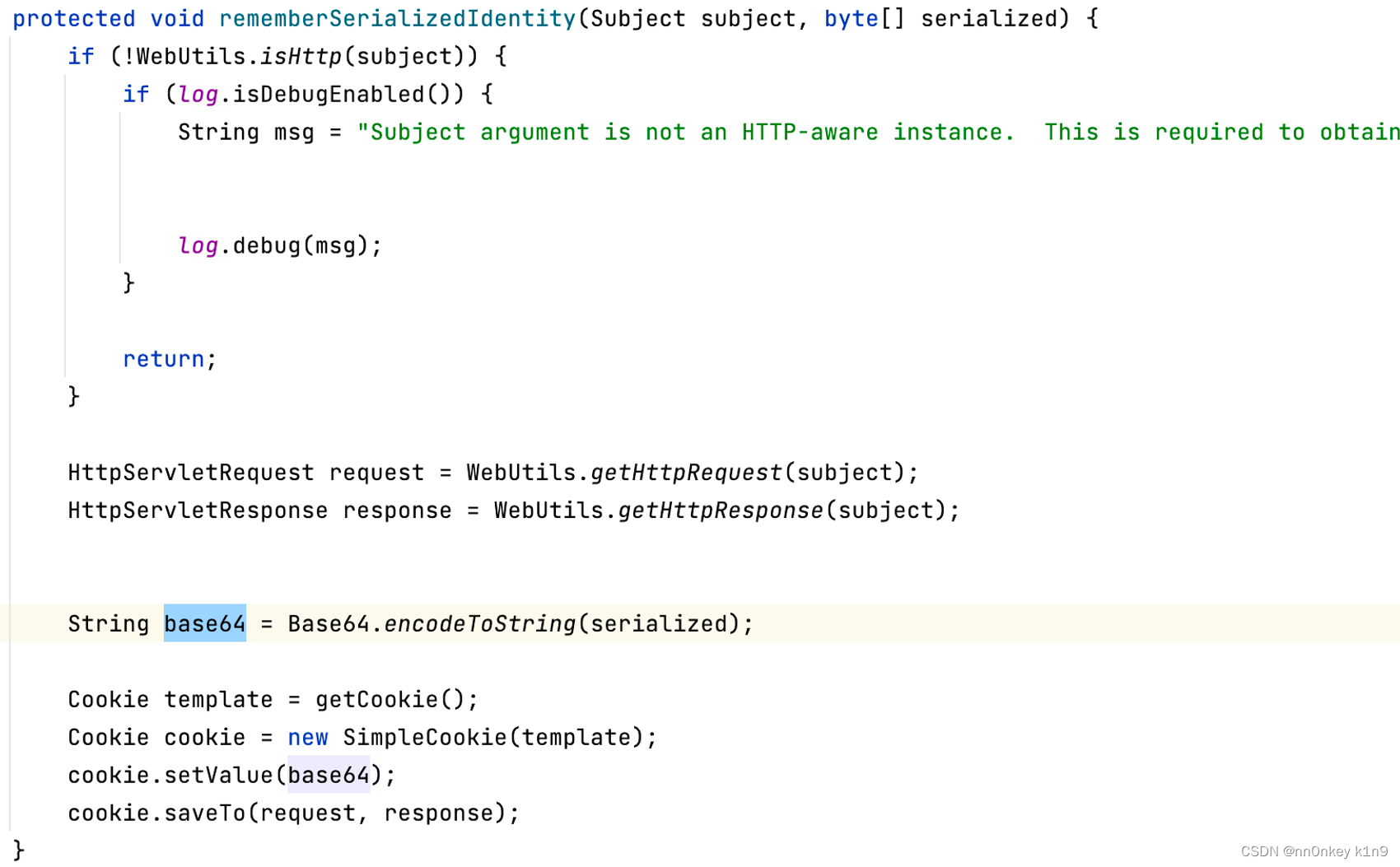
Task: Click the new keyword before SimpleCookie
Action: [308, 738]
